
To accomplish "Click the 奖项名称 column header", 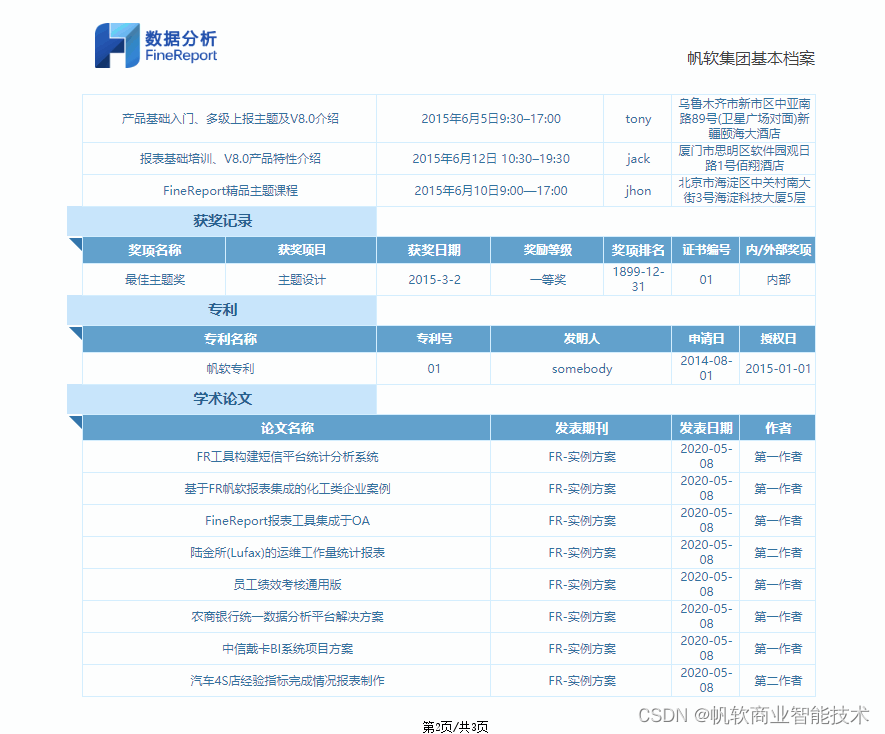I will pos(154,250).
